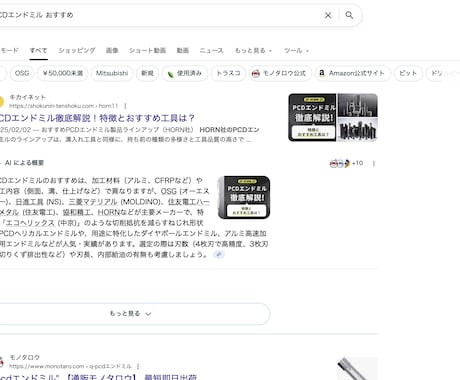This screenshot has height=380, width=460.
Task: Select the モノタロウ公式 filter chip
Action: tap(280, 73)
